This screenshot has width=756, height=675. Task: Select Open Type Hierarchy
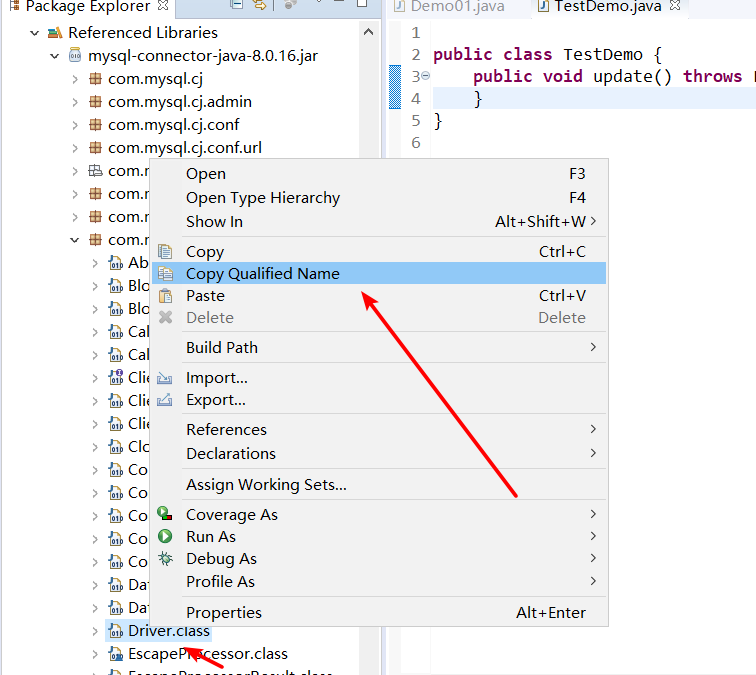[379, 198]
